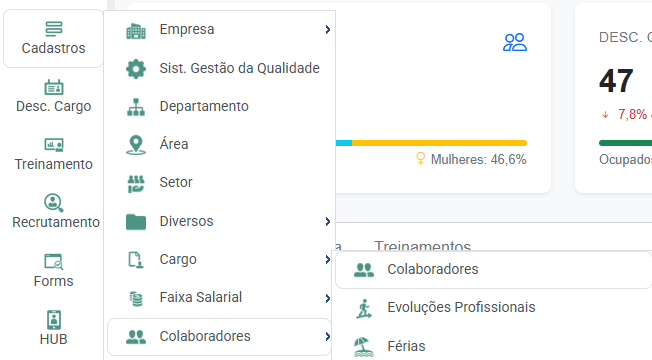Open the Treinamento sidebar icon
Viewport: 652px width, 360px height.
(54, 145)
